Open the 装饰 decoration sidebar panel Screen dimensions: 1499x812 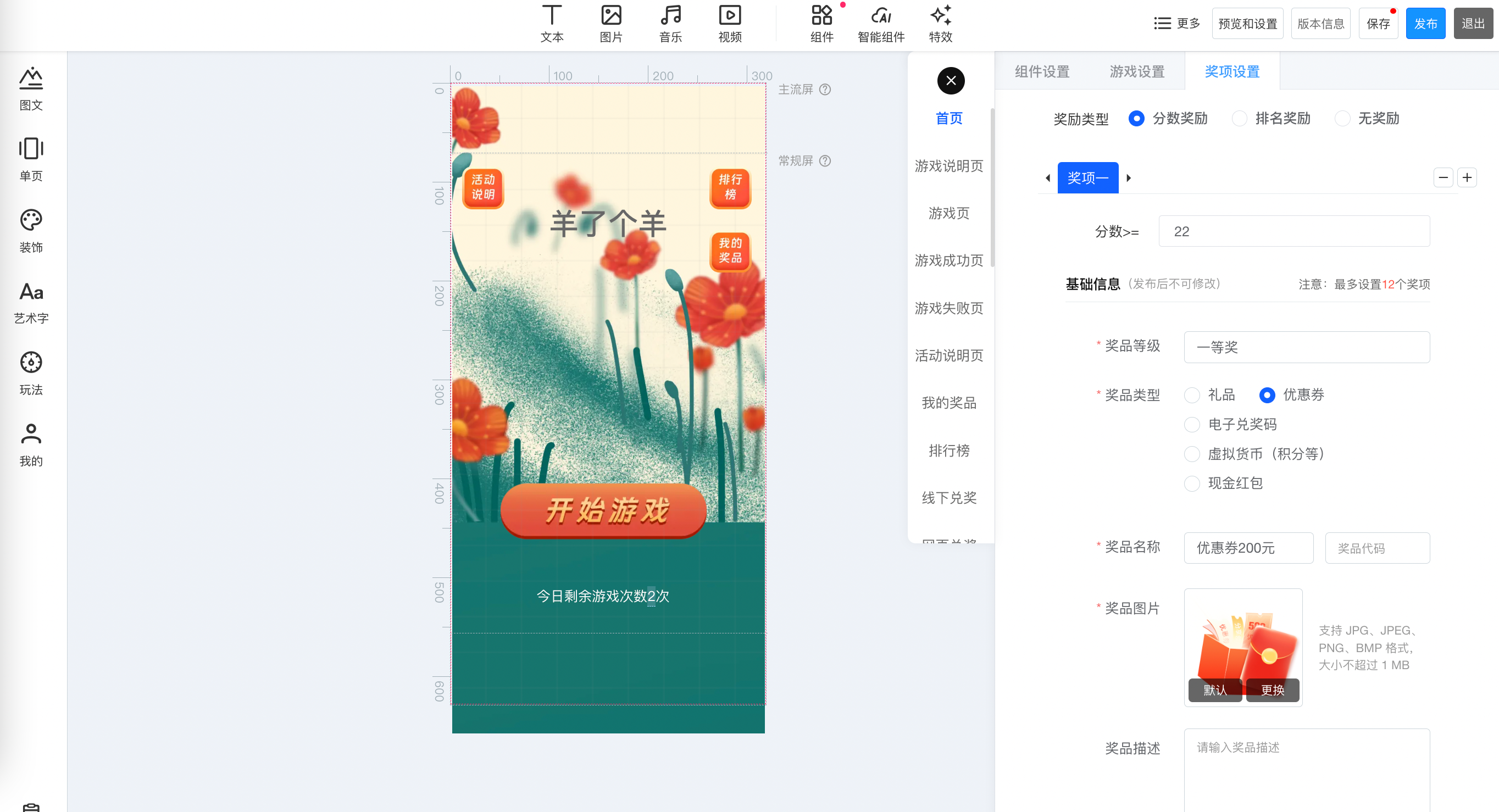[x=31, y=231]
